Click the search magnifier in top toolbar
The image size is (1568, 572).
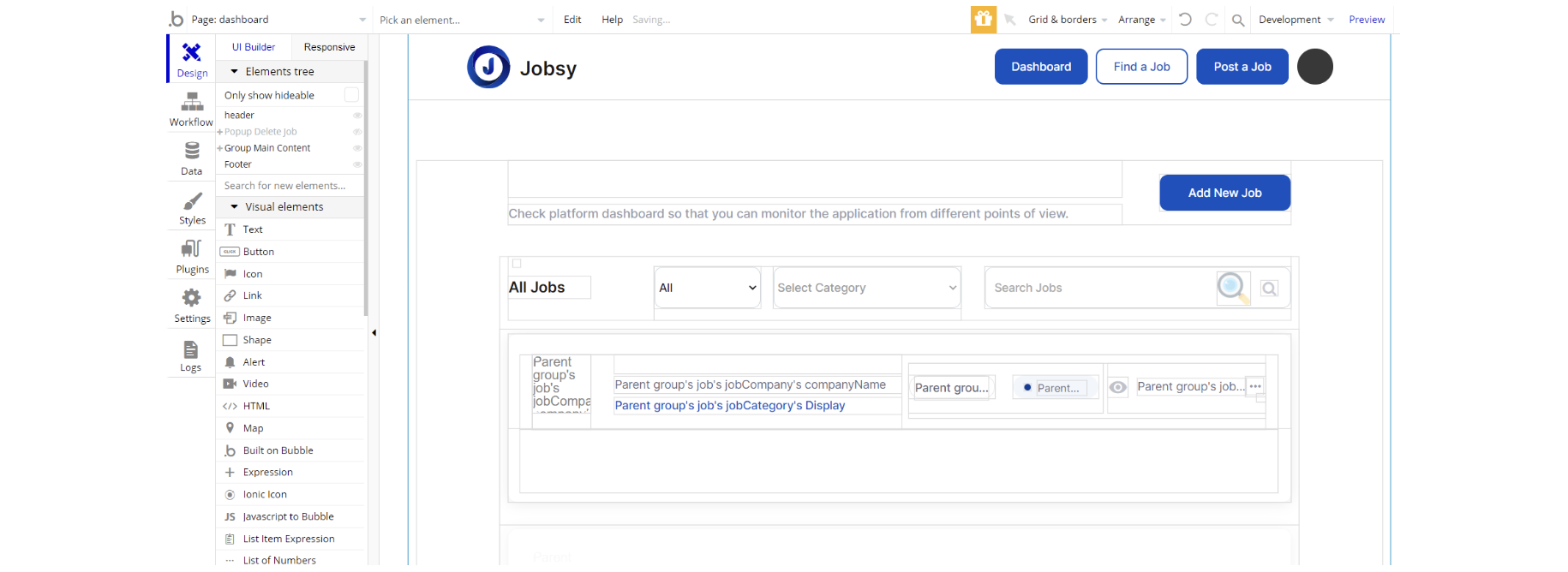[x=1238, y=20]
